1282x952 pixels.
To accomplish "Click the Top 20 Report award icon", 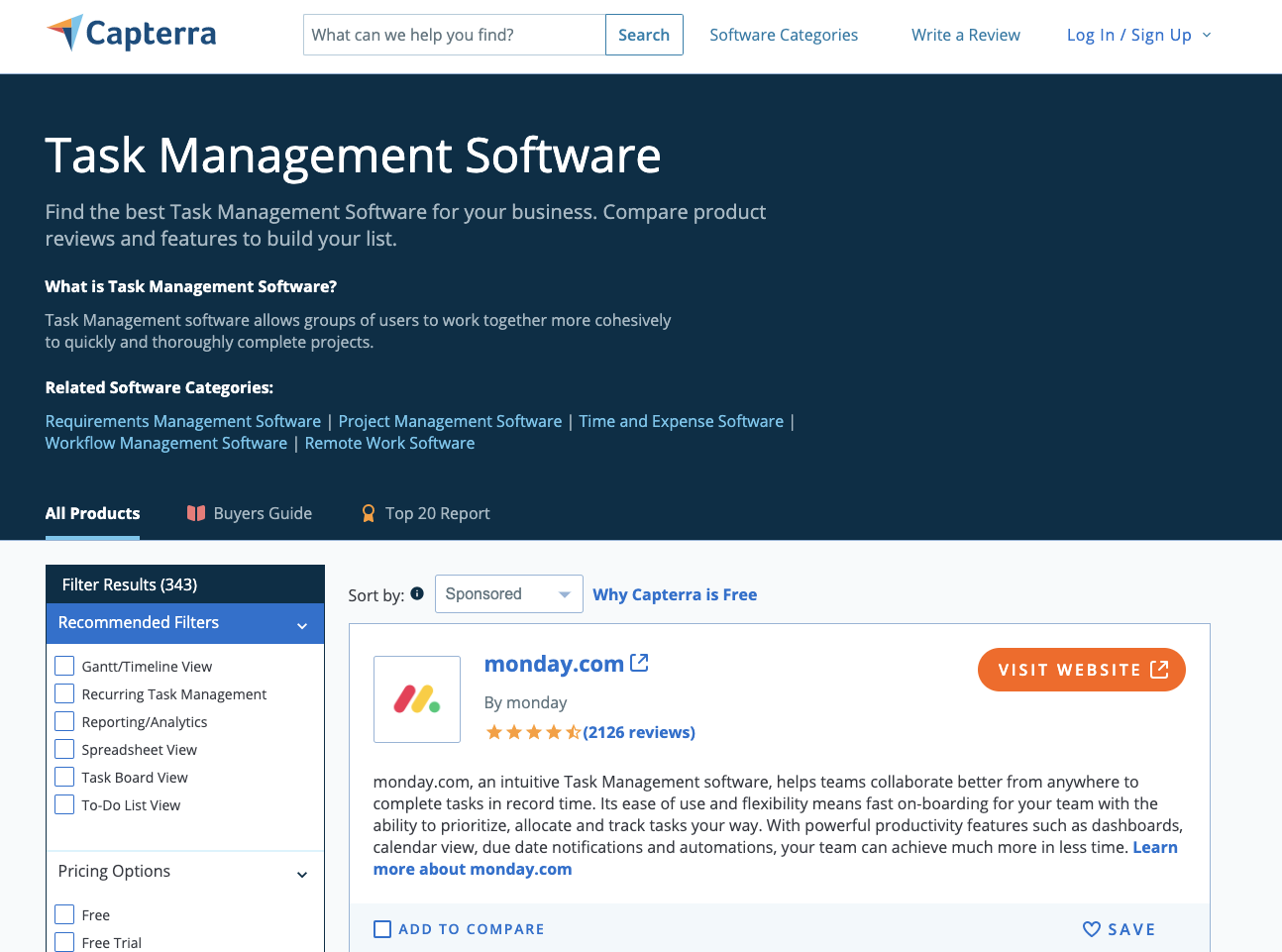I will 369,513.
